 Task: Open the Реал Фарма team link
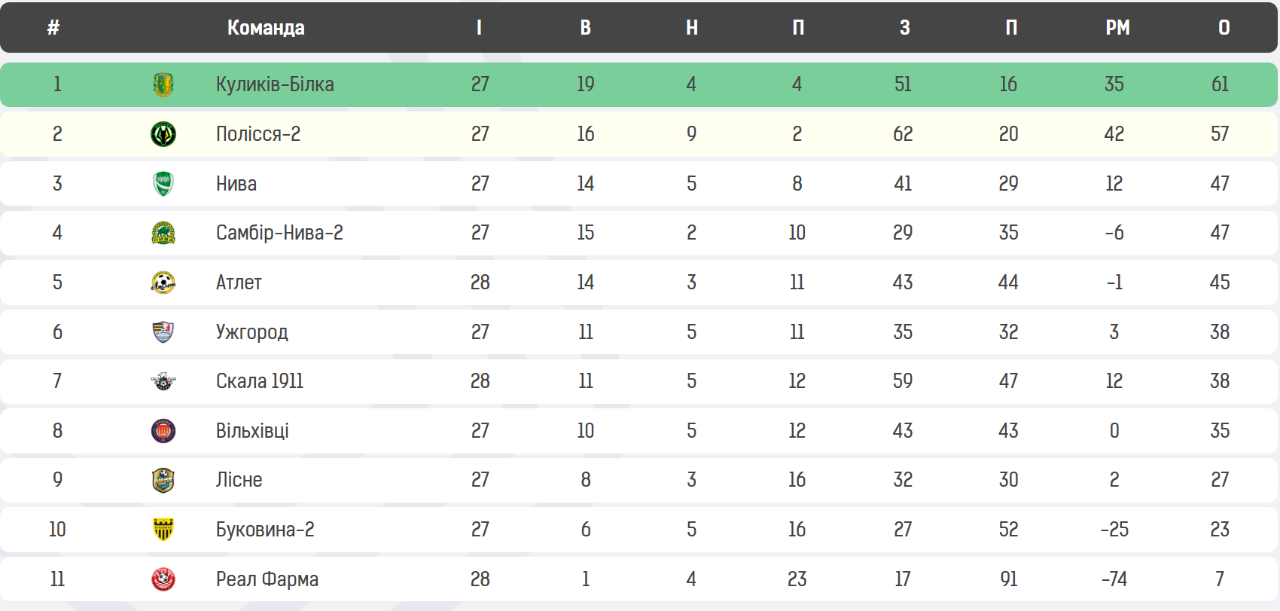pos(268,579)
